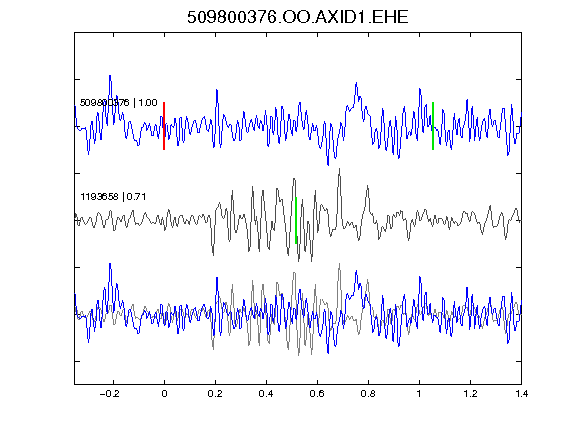Click the red pick marker at time 0
The height and width of the screenshot is (432, 576).
(164, 126)
